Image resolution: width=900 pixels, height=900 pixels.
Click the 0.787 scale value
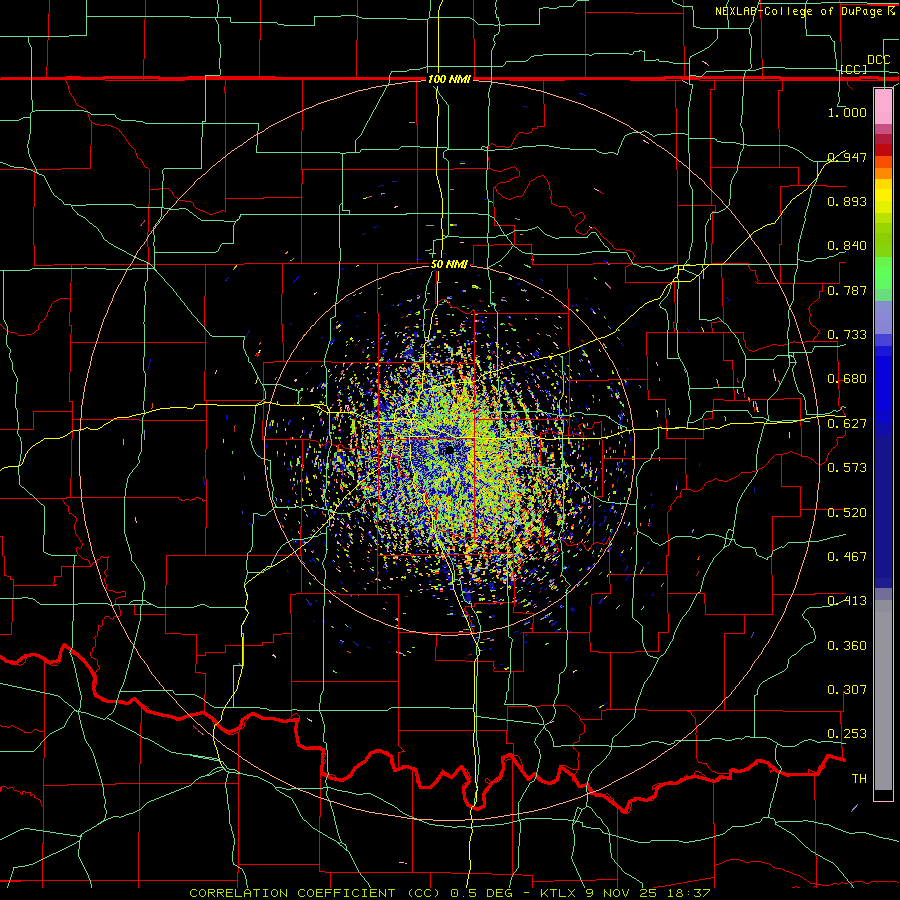[x=847, y=290]
